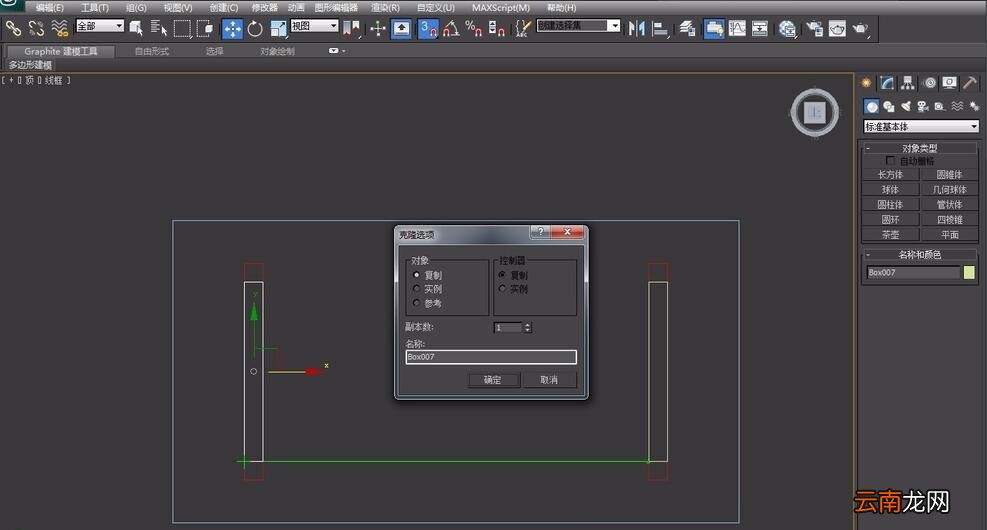
Task: Activate the Select Object tool
Action: pos(135,28)
